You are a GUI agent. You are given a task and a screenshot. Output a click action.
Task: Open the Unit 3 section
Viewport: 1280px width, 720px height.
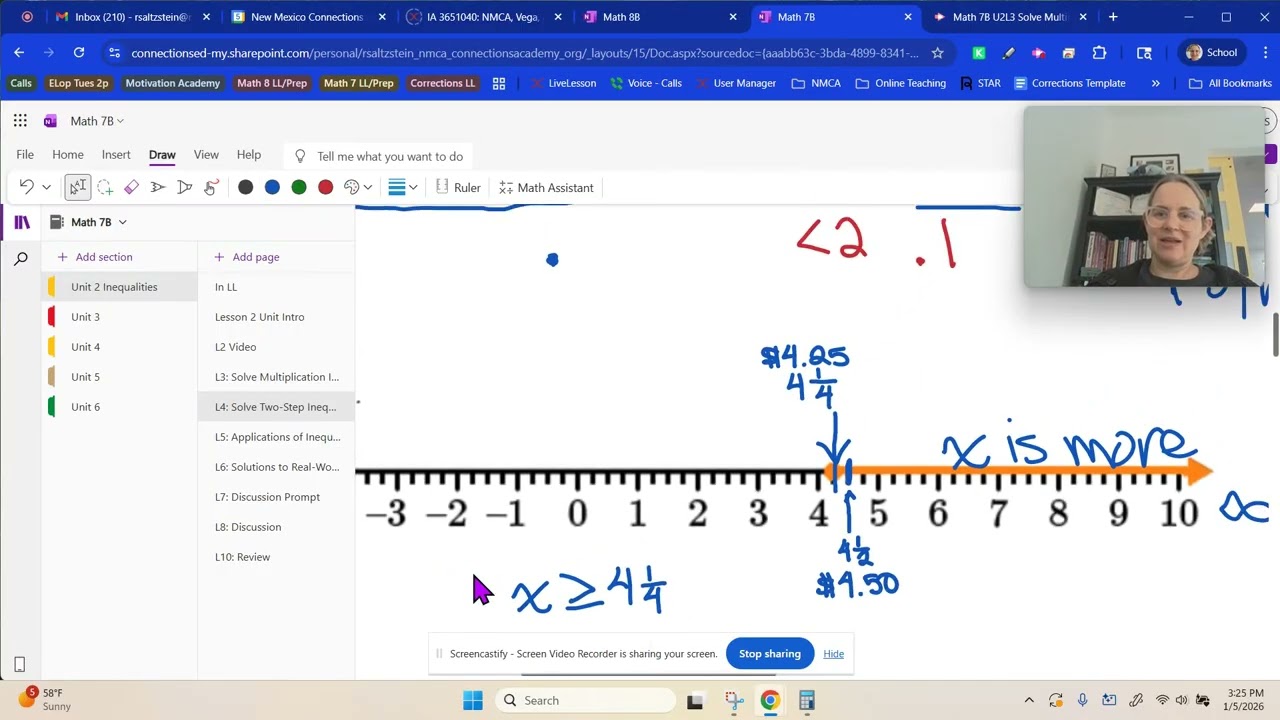(x=120, y=317)
